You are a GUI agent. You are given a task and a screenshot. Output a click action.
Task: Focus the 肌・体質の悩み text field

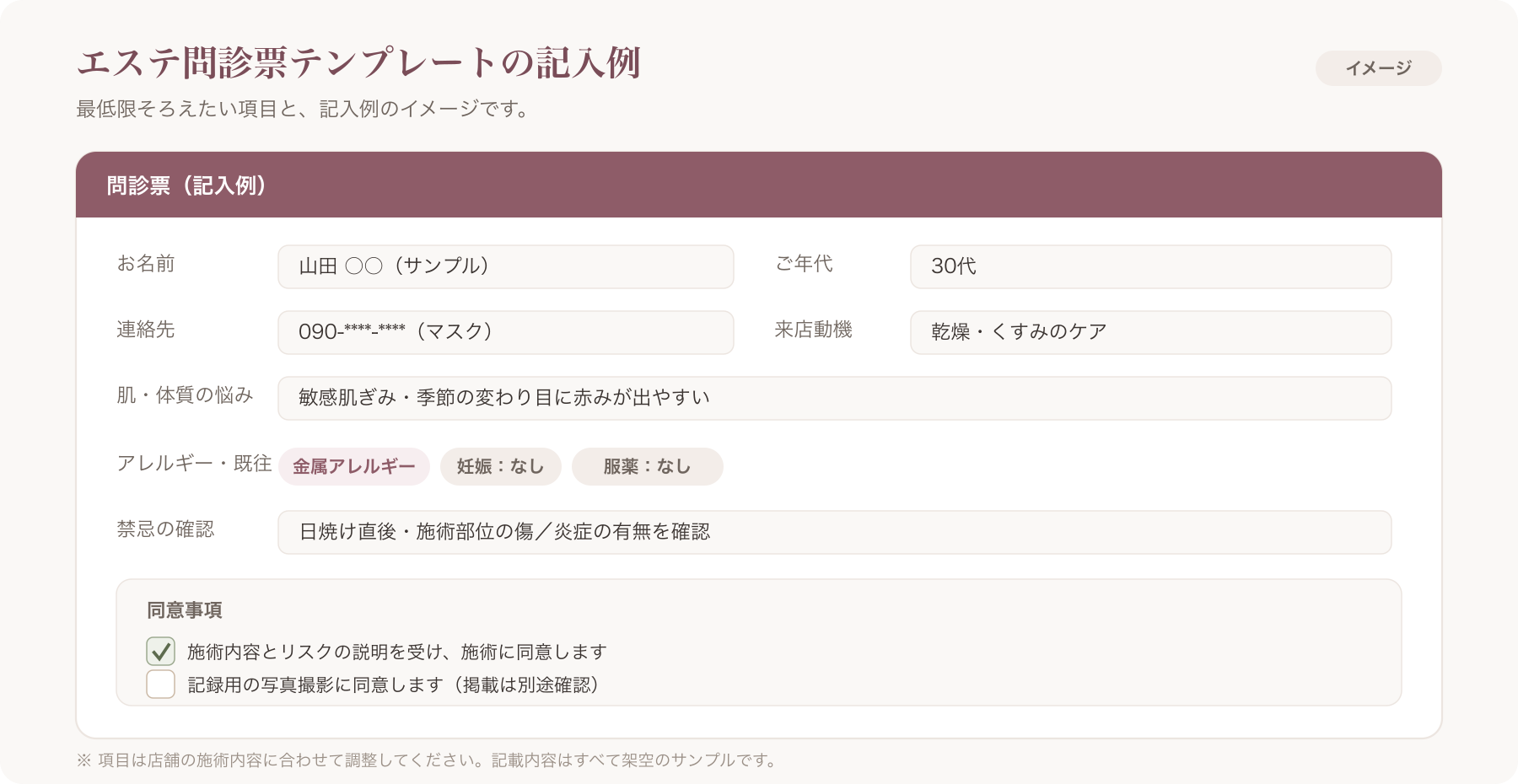[x=835, y=398]
